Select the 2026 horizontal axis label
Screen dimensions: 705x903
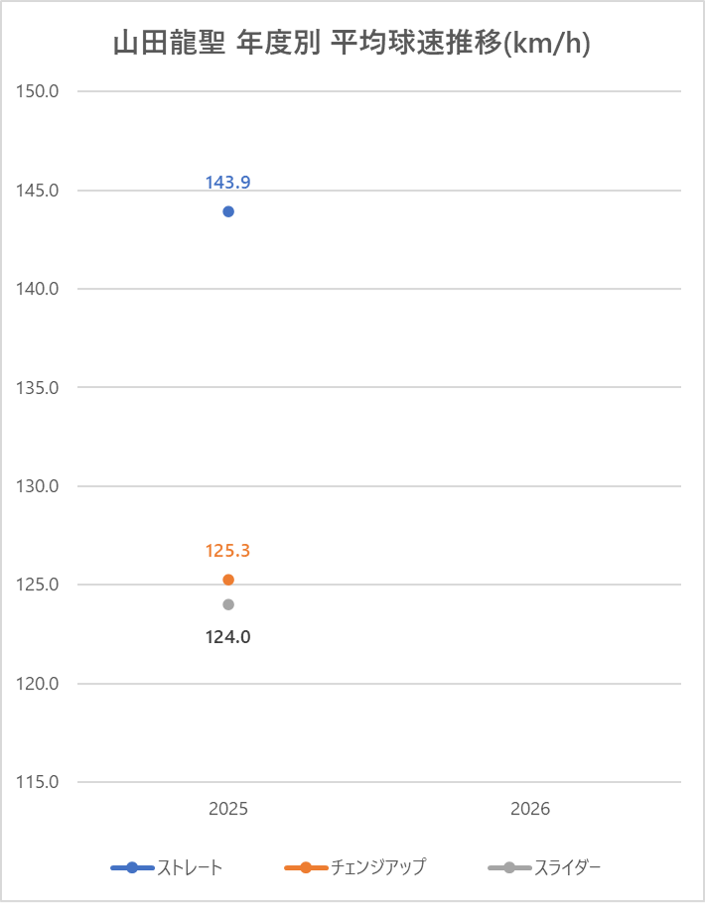click(530, 809)
